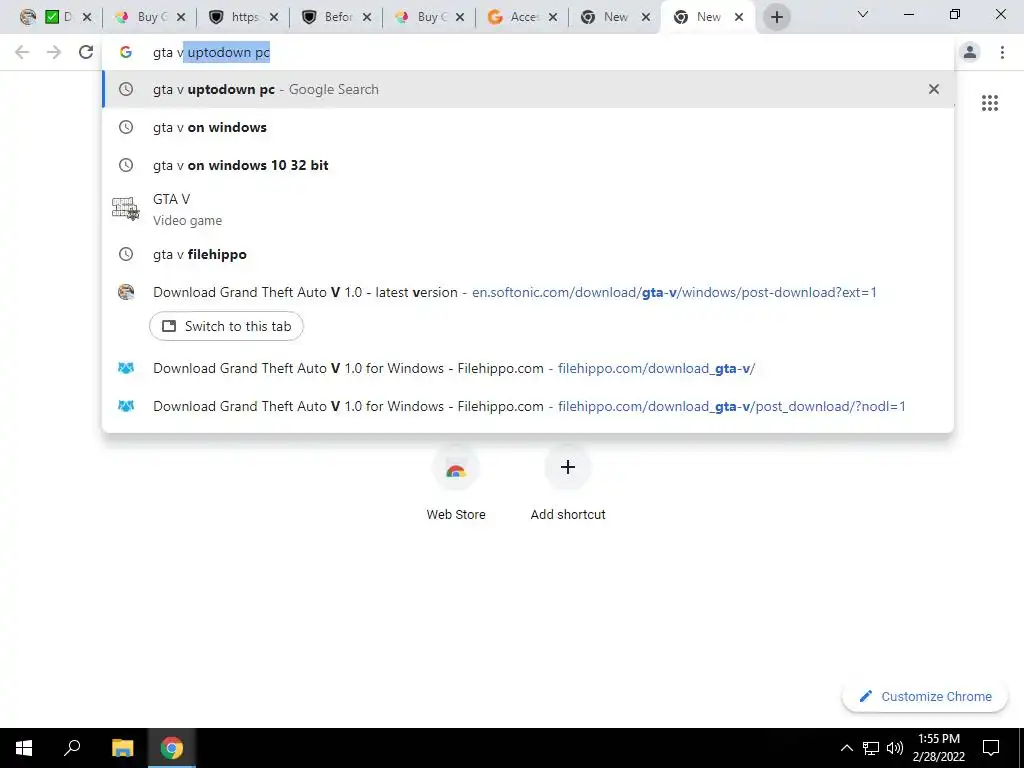Open the Chrome profile avatar menu

coord(970,52)
